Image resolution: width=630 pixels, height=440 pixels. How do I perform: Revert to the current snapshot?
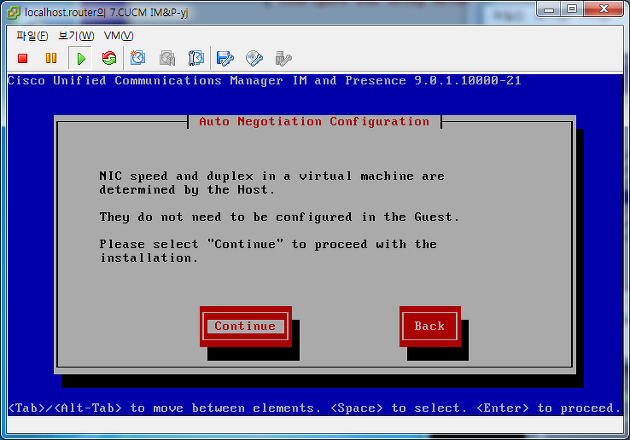[x=167, y=58]
